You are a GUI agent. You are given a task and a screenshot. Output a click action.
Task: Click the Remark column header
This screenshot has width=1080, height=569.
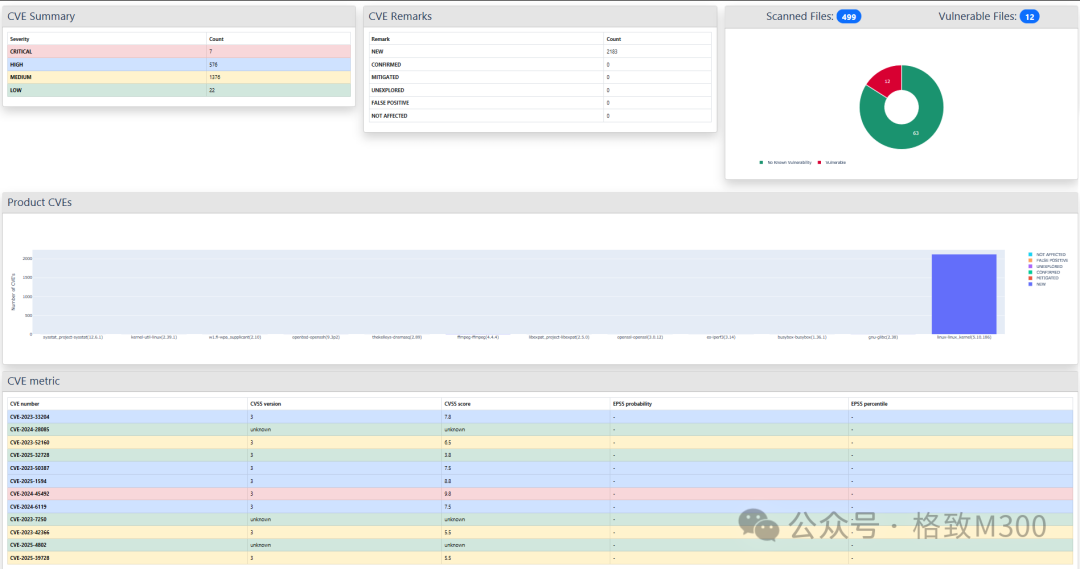click(x=486, y=39)
